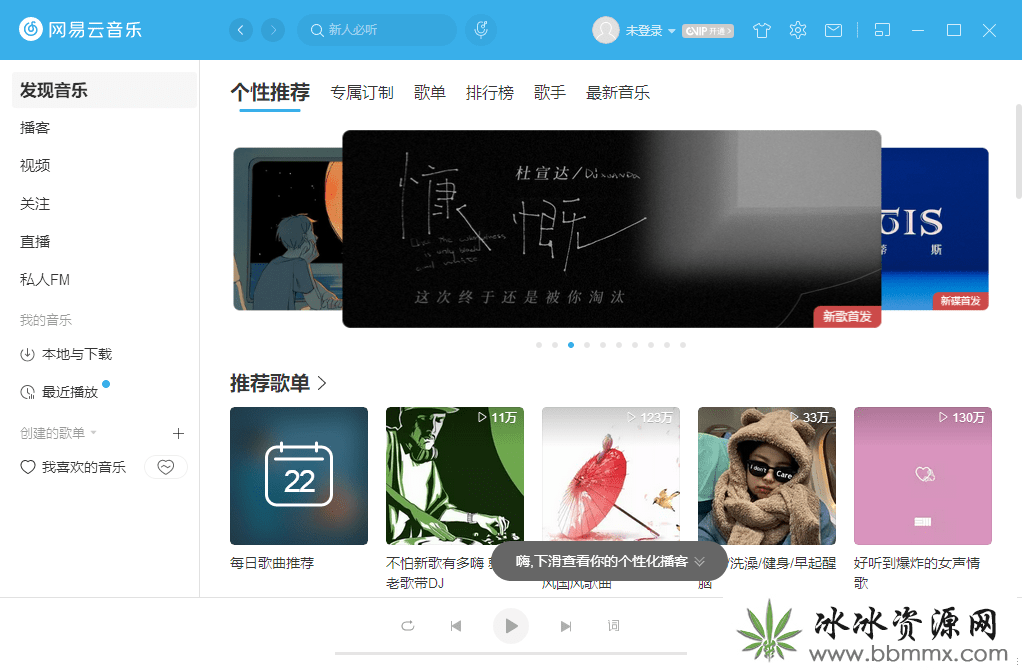The height and width of the screenshot is (670, 1022).
Task: Open the pink 130万 playlist cover
Action: (x=923, y=476)
